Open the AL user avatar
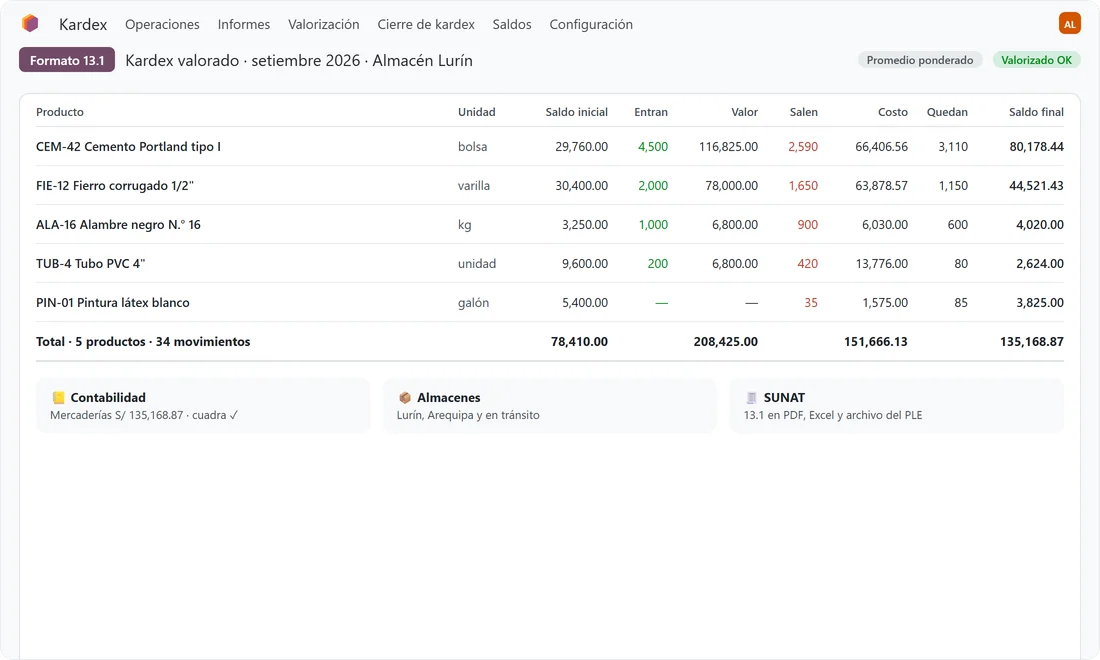 coord(1069,24)
